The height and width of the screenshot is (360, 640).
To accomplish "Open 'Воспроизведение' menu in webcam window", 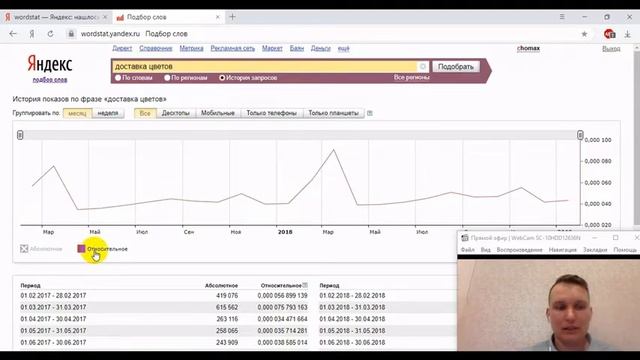I will click(519, 249).
